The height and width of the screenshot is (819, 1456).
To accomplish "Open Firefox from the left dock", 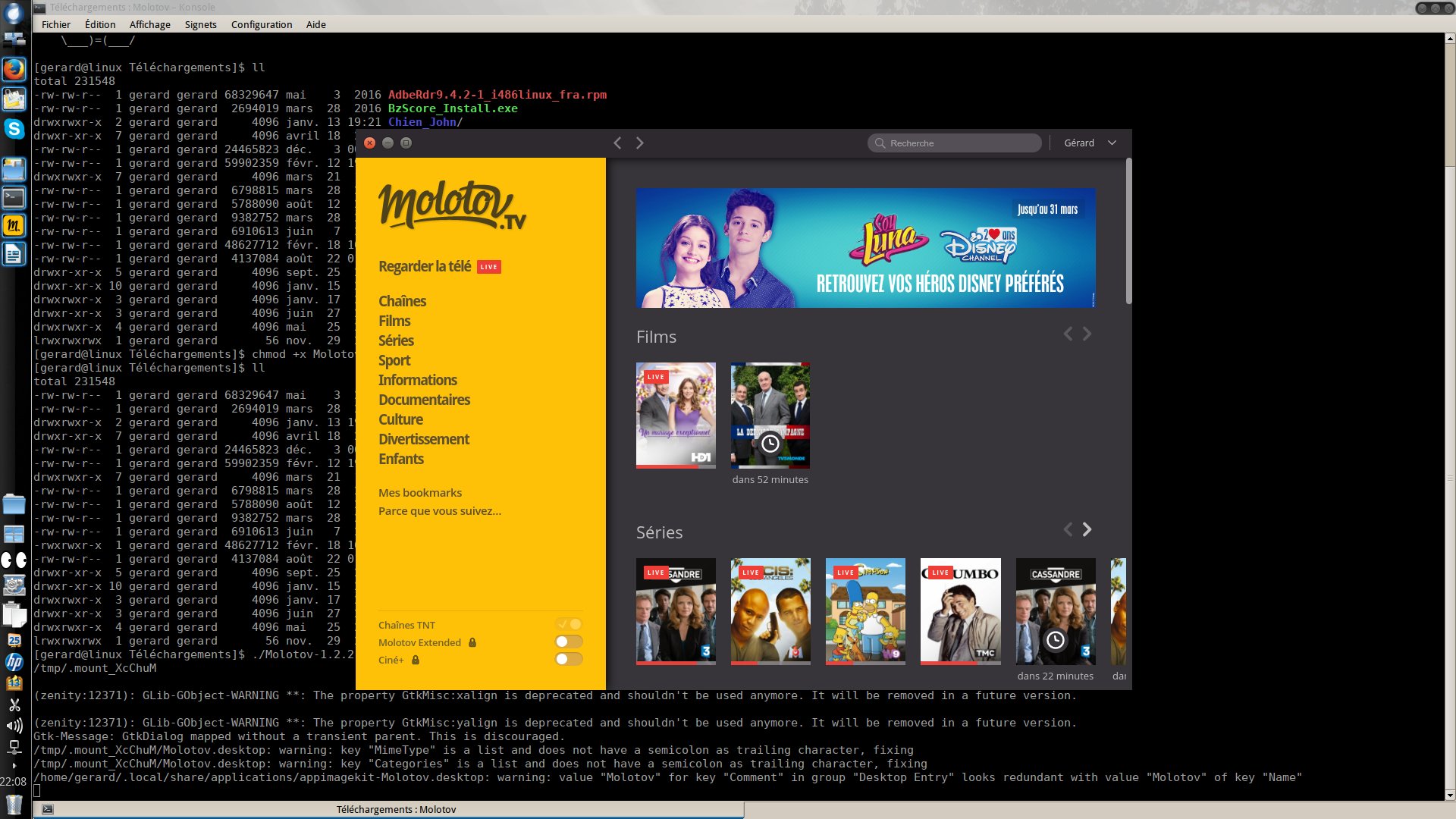I will pos(14,70).
